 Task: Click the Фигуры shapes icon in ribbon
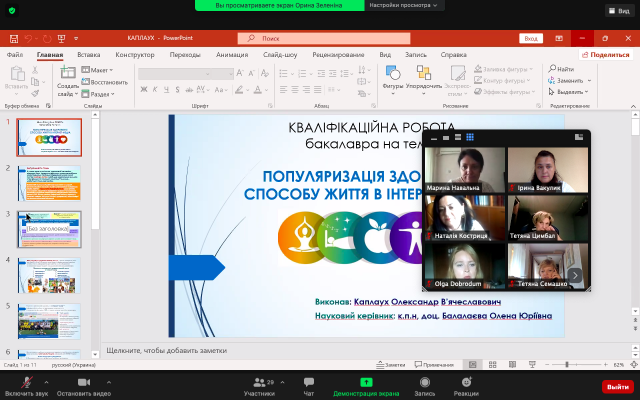click(393, 74)
